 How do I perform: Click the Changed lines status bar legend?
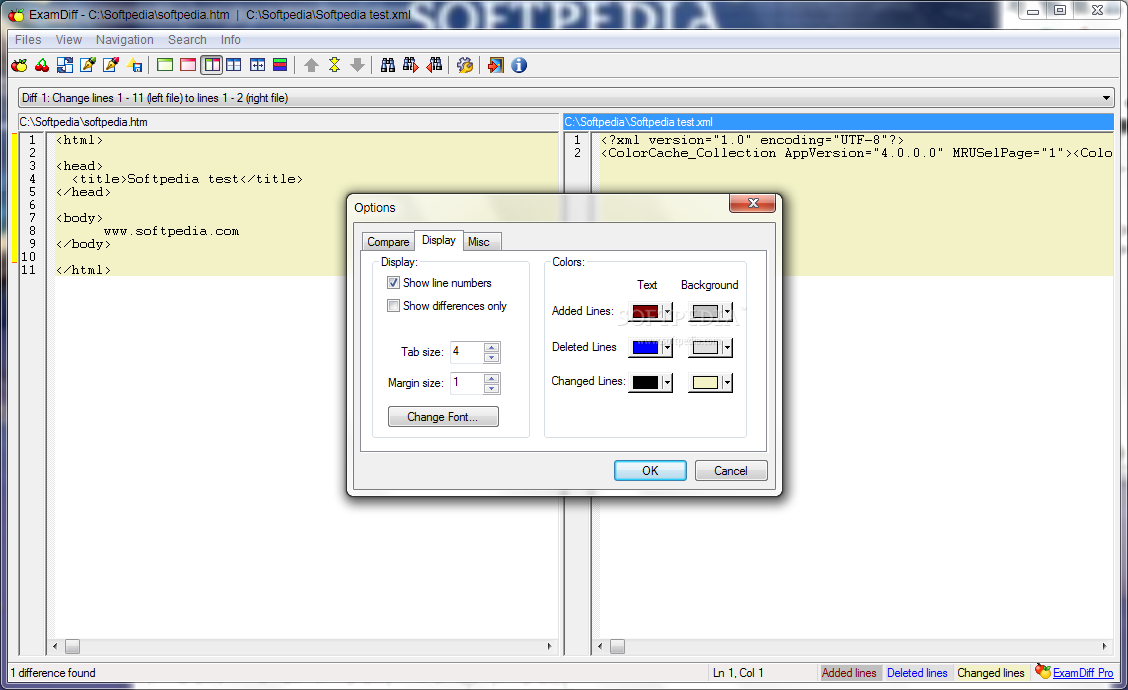(x=991, y=673)
